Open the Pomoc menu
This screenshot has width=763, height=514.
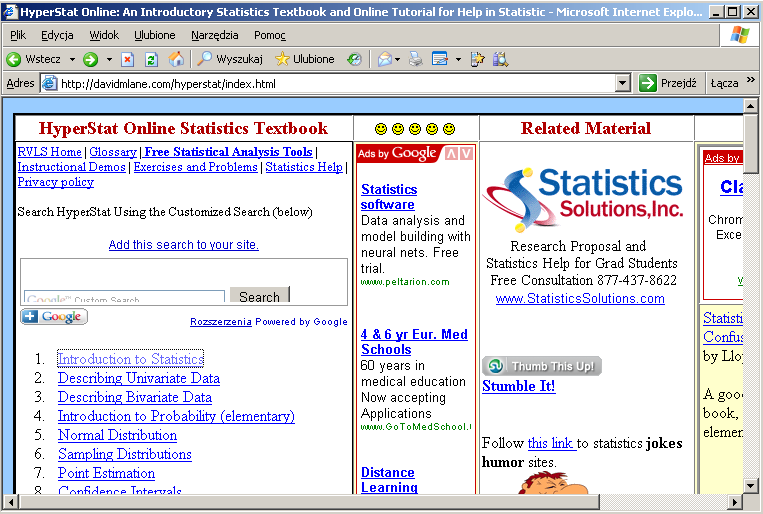270,35
